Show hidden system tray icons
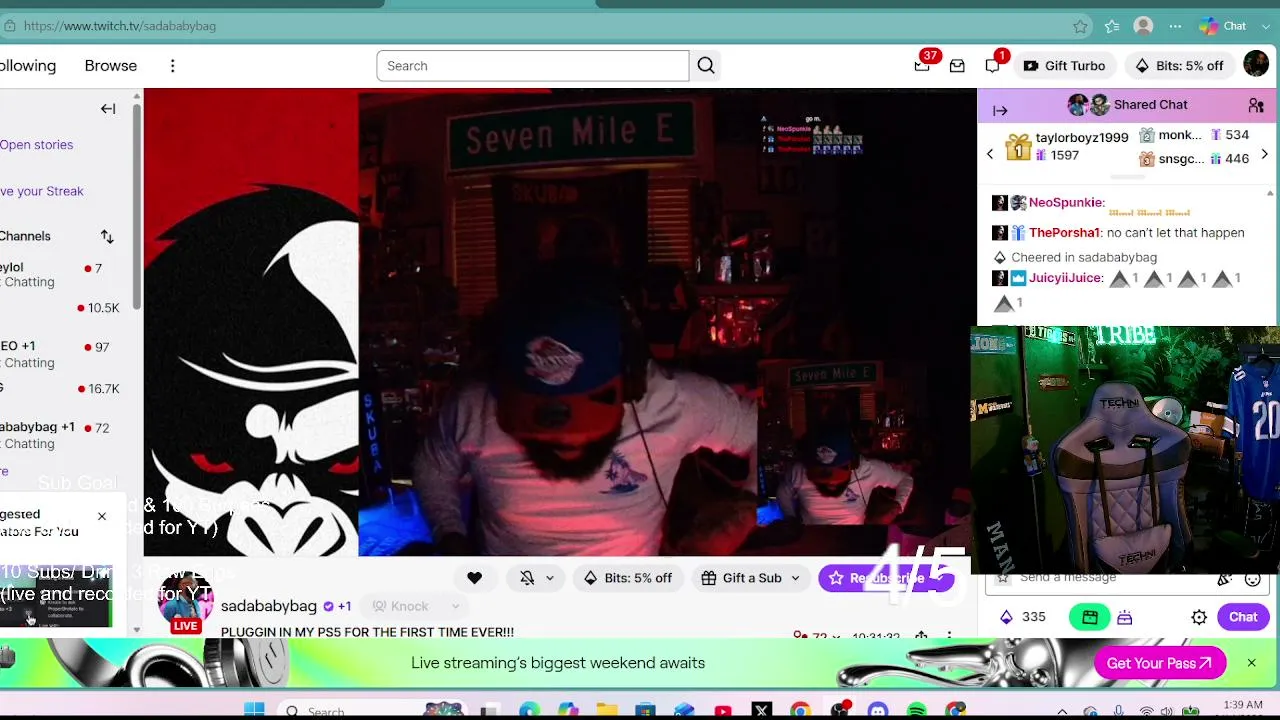Image resolution: width=1280 pixels, height=720 pixels. pos(1062,712)
